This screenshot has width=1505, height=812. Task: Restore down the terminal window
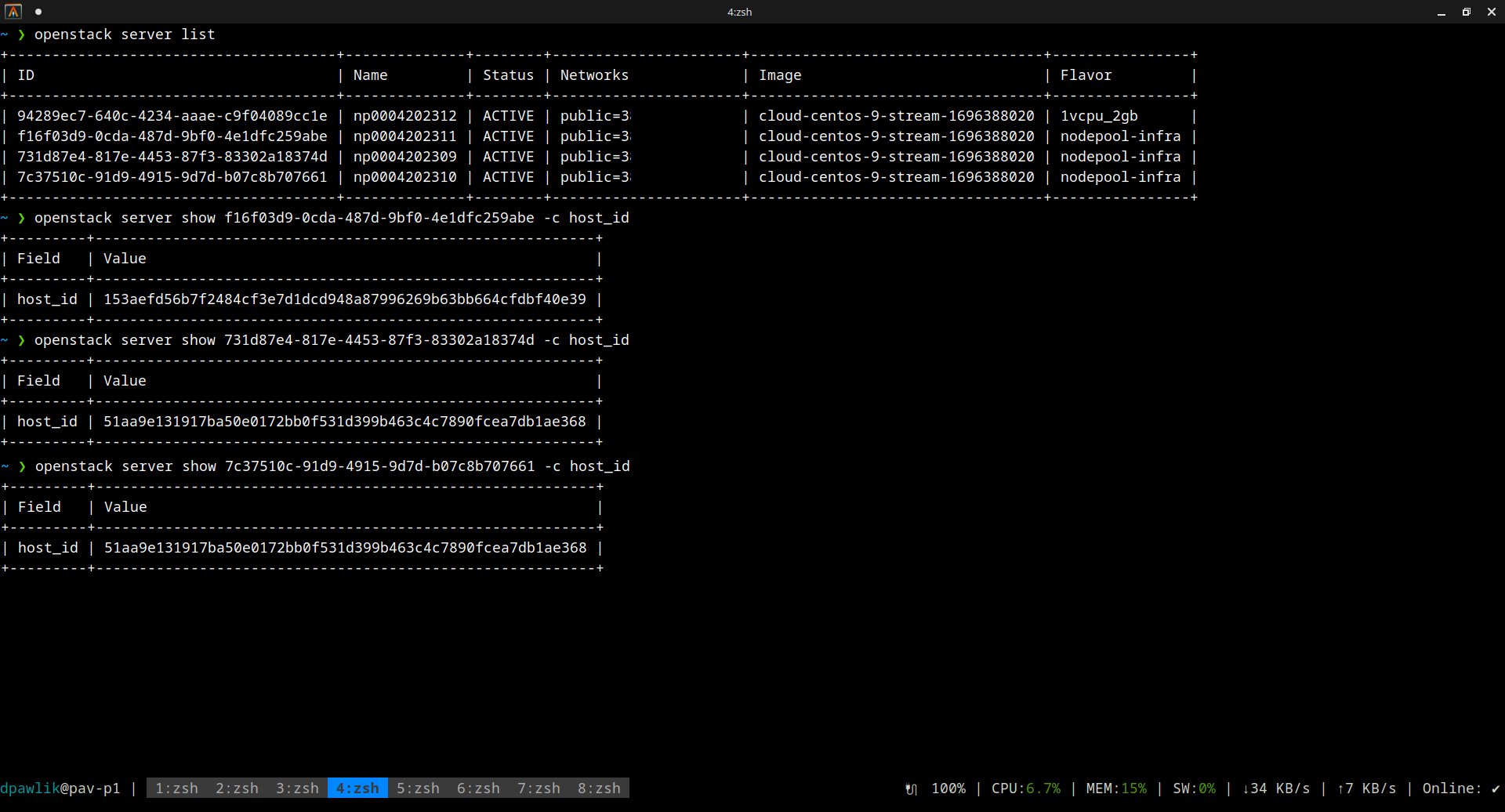(x=1466, y=12)
